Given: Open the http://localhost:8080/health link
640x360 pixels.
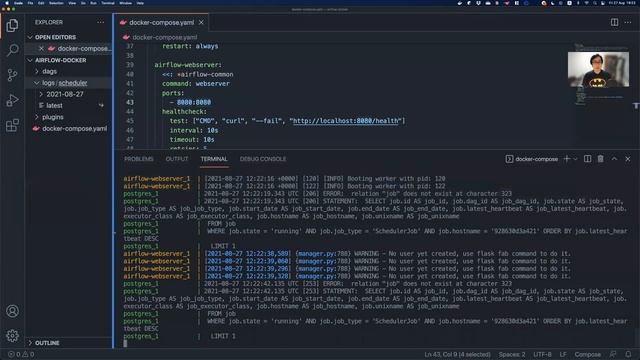Looking at the screenshot, I should click(x=346, y=121).
